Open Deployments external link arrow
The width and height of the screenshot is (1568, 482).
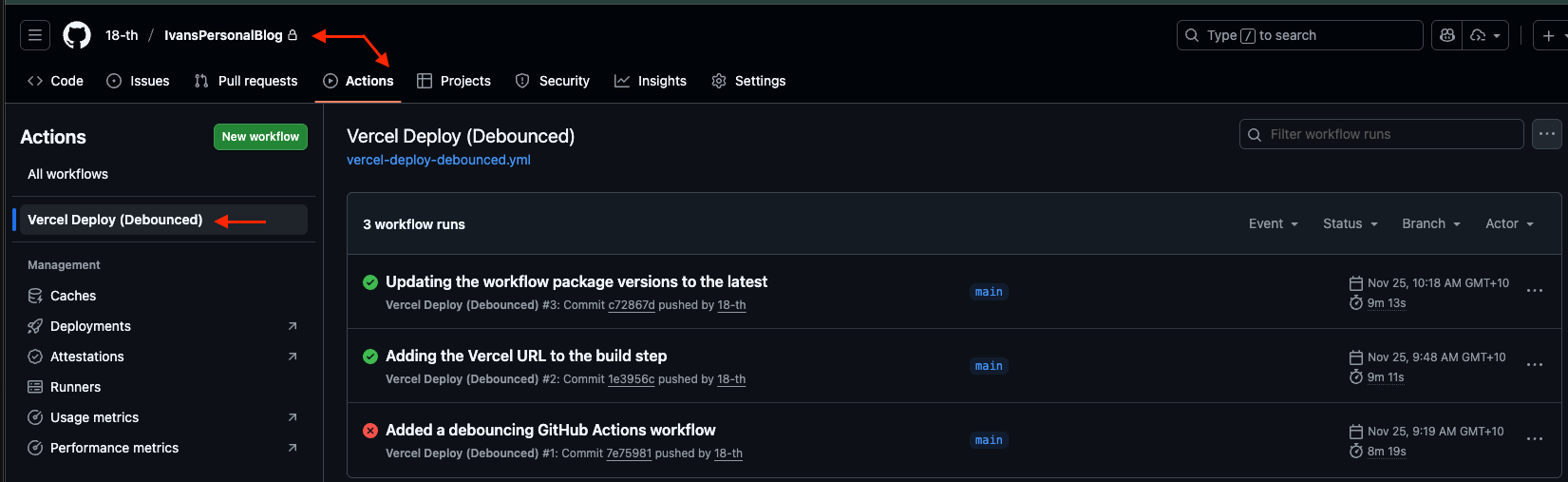(x=293, y=326)
